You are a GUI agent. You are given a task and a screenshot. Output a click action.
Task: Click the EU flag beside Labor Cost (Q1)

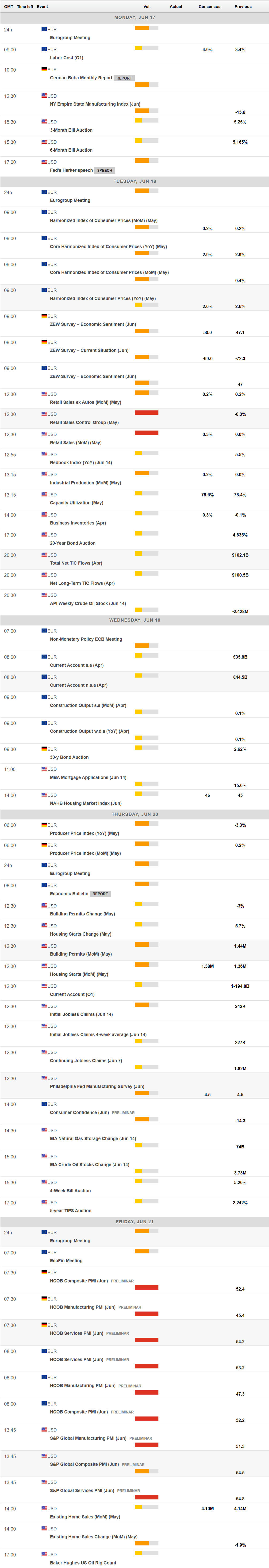(x=44, y=49)
